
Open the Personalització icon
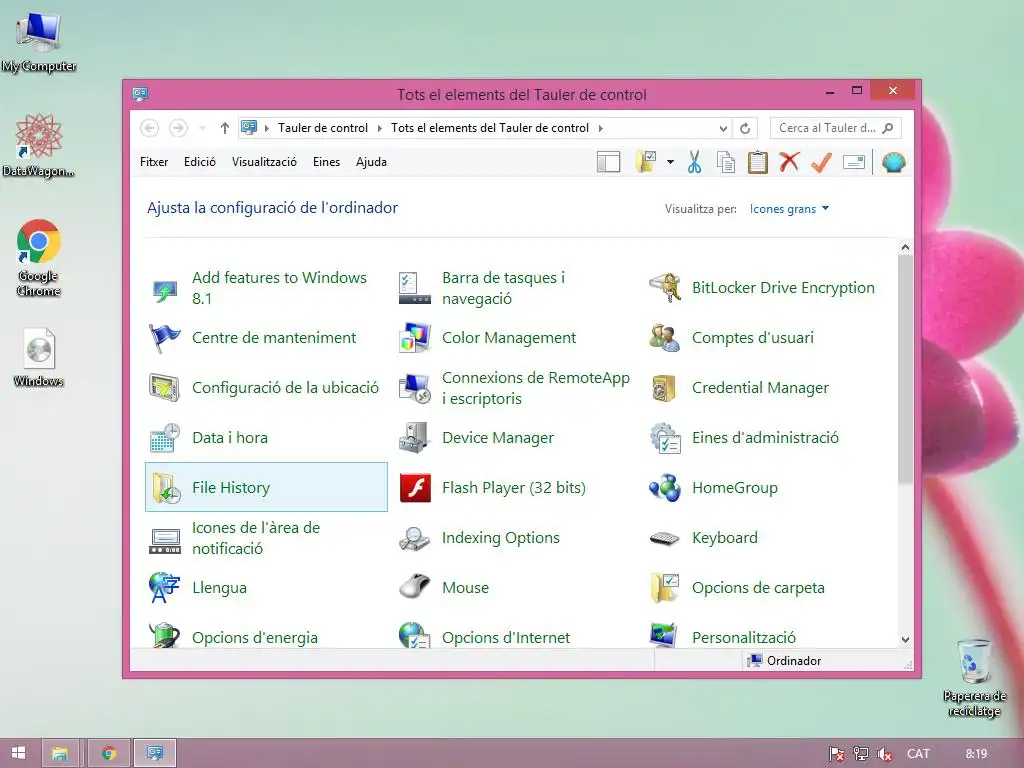tap(664, 635)
